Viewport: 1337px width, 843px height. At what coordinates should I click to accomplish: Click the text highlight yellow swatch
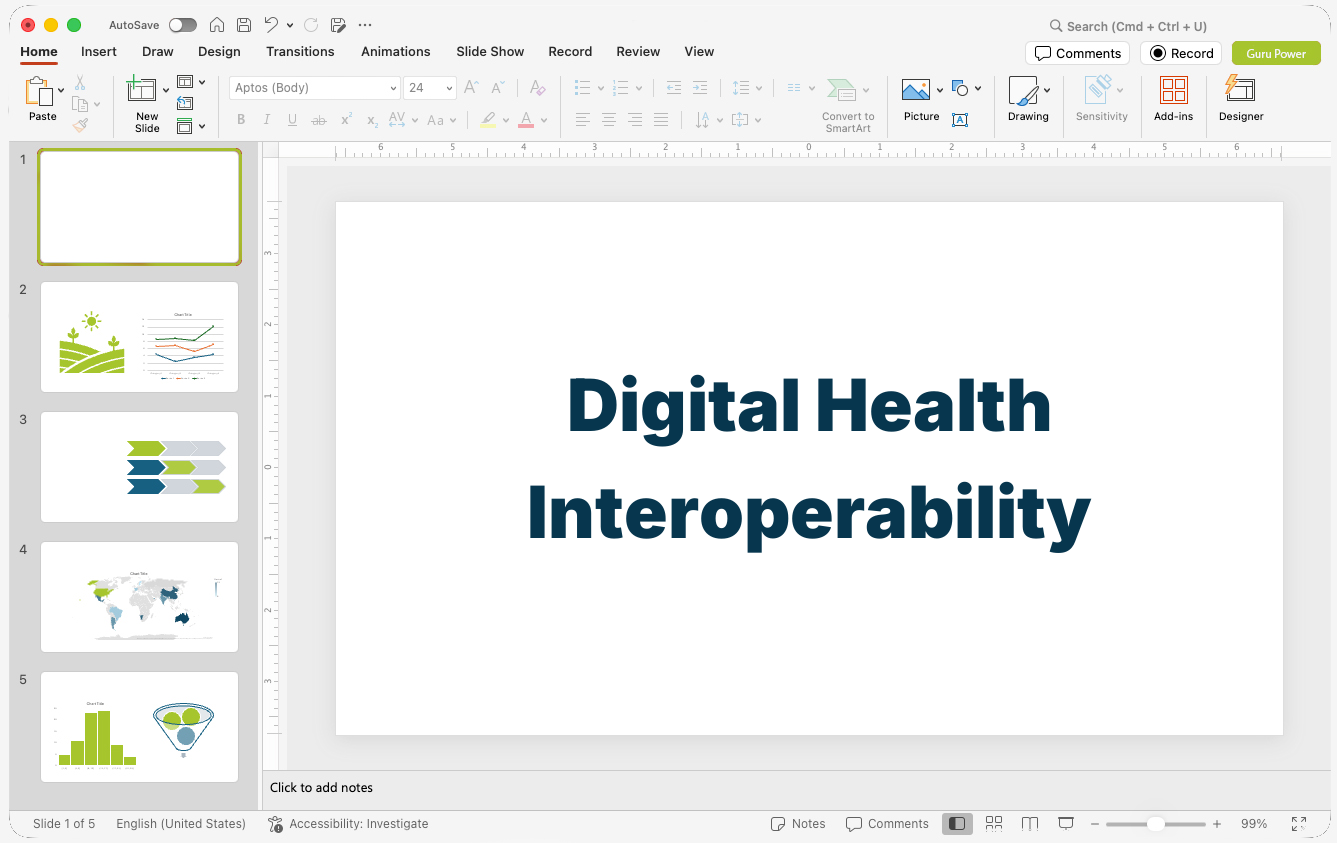488,120
